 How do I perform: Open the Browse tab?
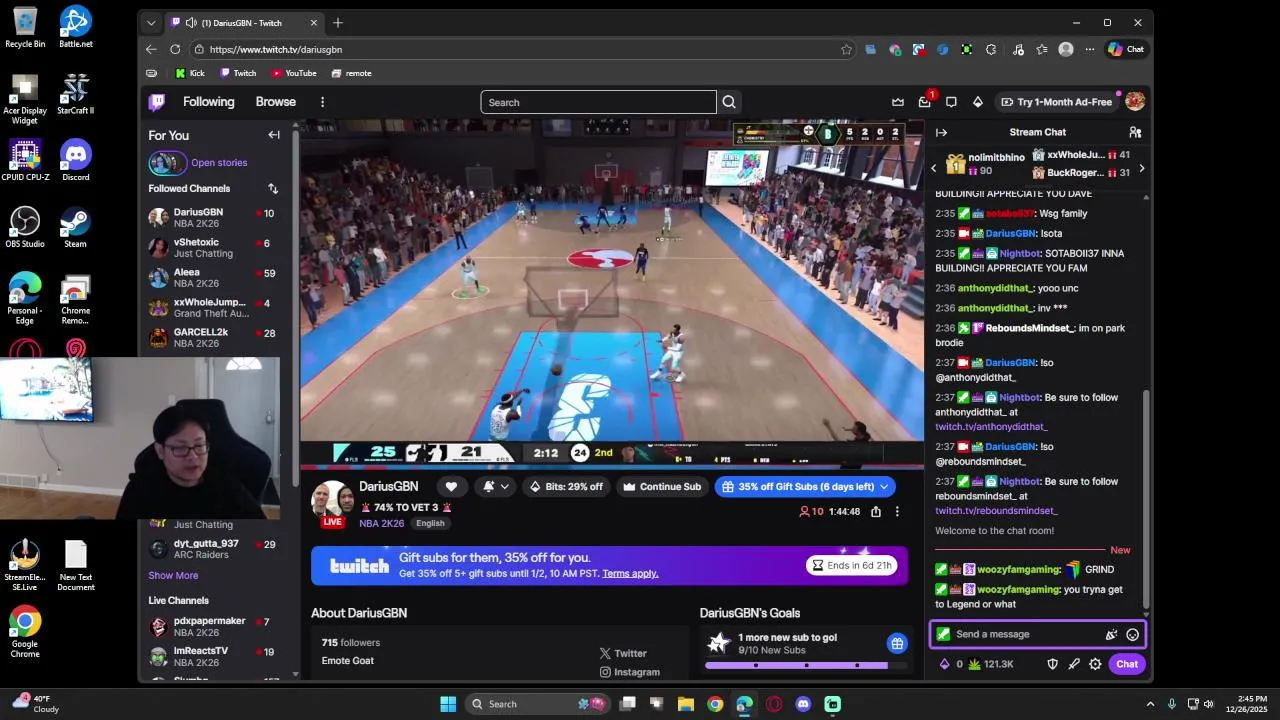(275, 102)
